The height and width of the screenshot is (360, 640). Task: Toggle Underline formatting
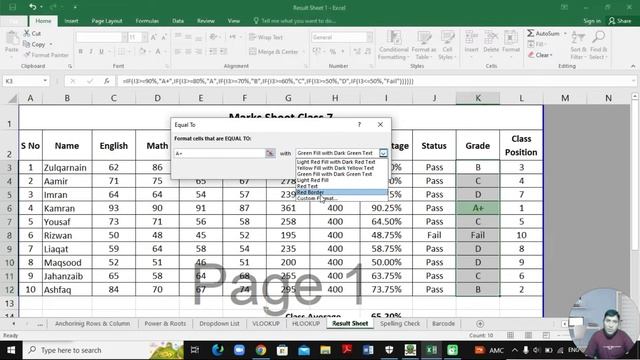101,51
